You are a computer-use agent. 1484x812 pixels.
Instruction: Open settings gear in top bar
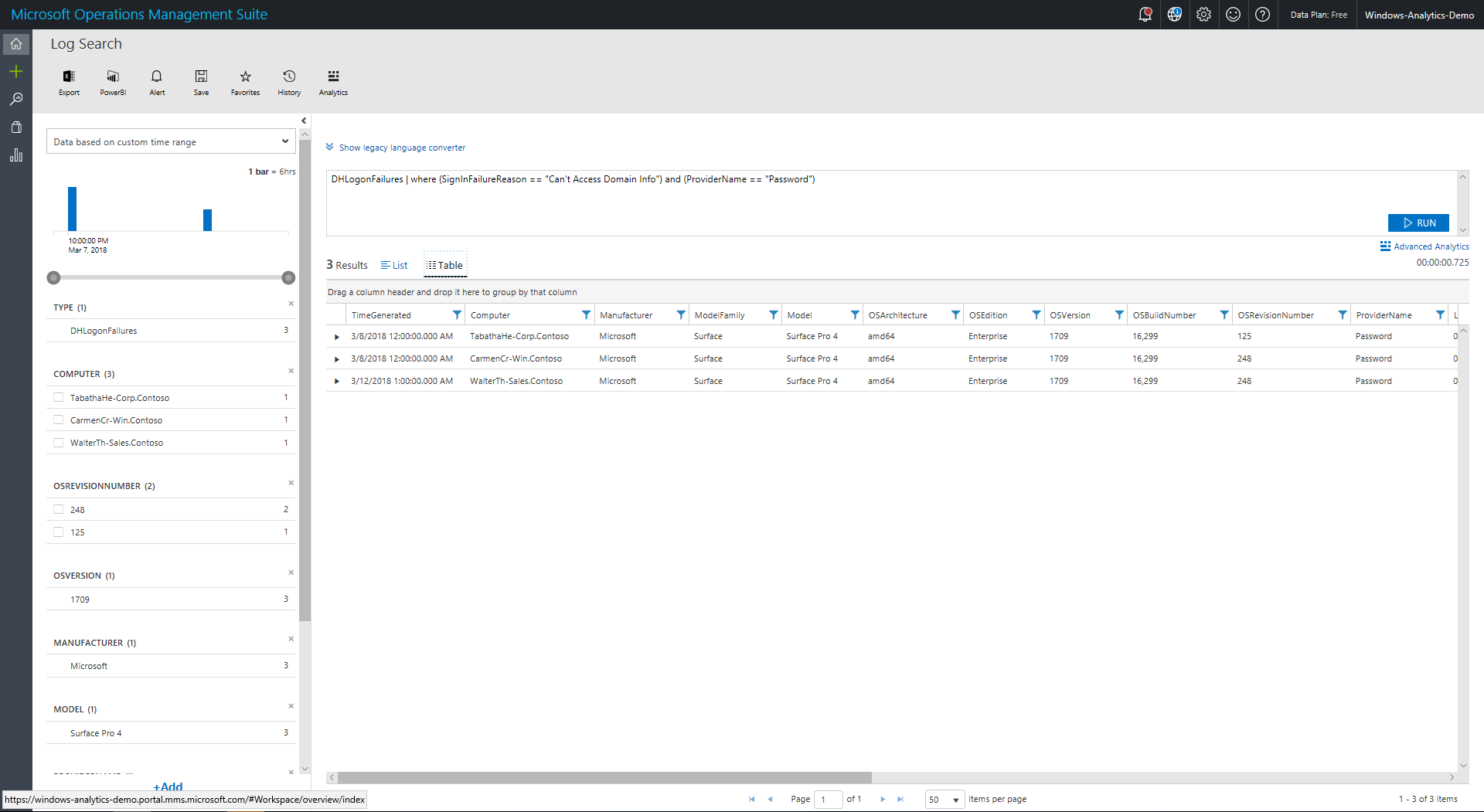pos(1203,15)
